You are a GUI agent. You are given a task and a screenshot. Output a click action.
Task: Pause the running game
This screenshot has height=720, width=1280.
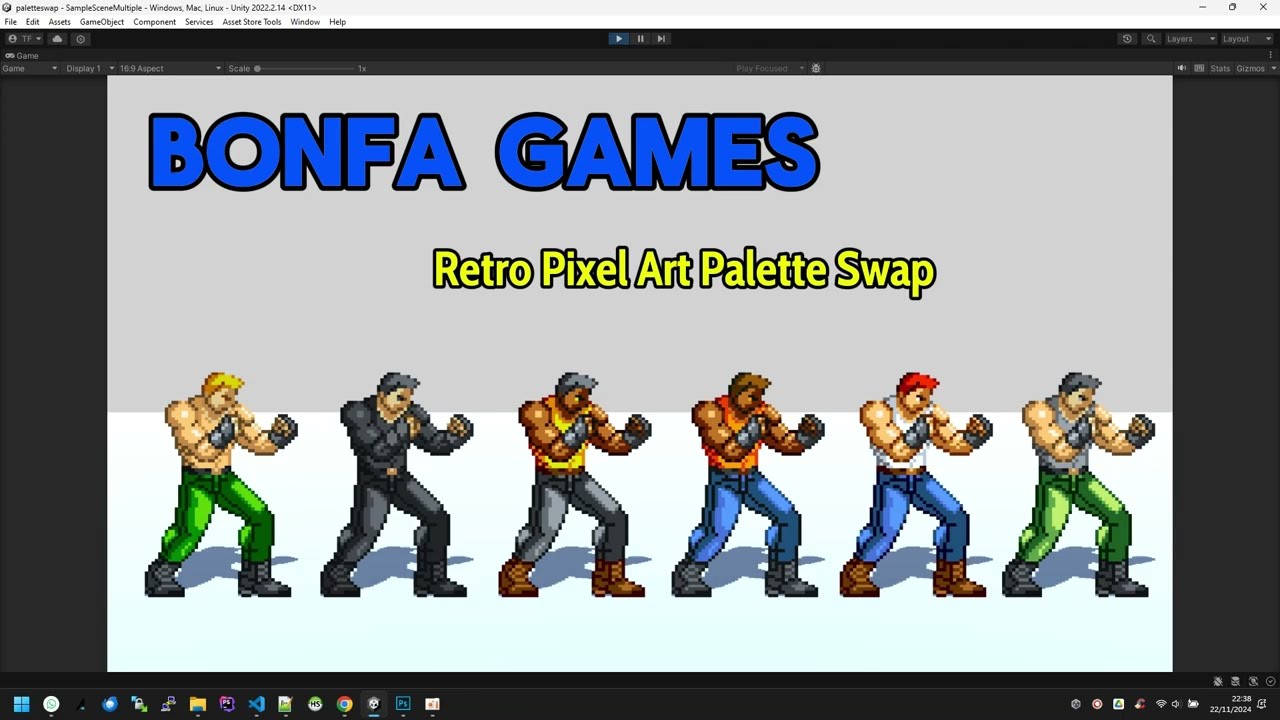point(640,39)
